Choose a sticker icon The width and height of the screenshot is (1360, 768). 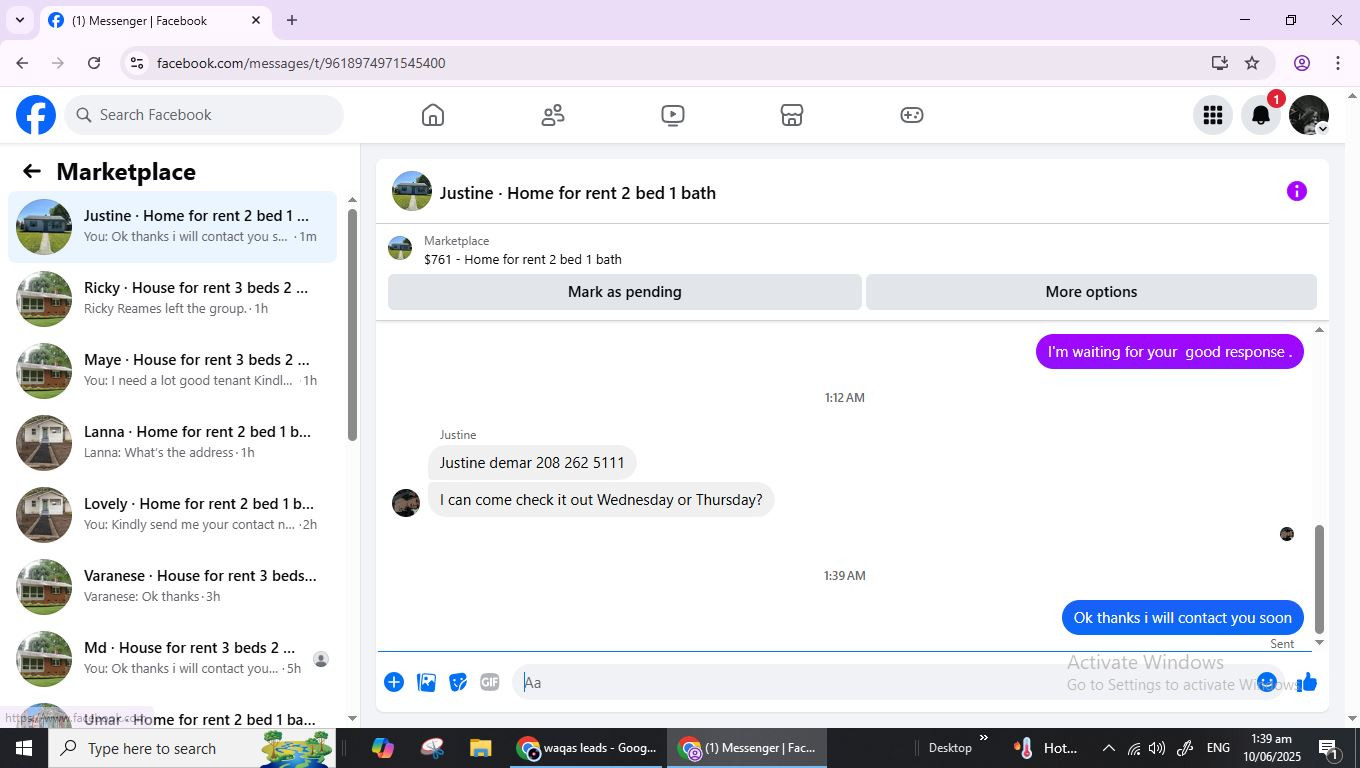click(458, 682)
